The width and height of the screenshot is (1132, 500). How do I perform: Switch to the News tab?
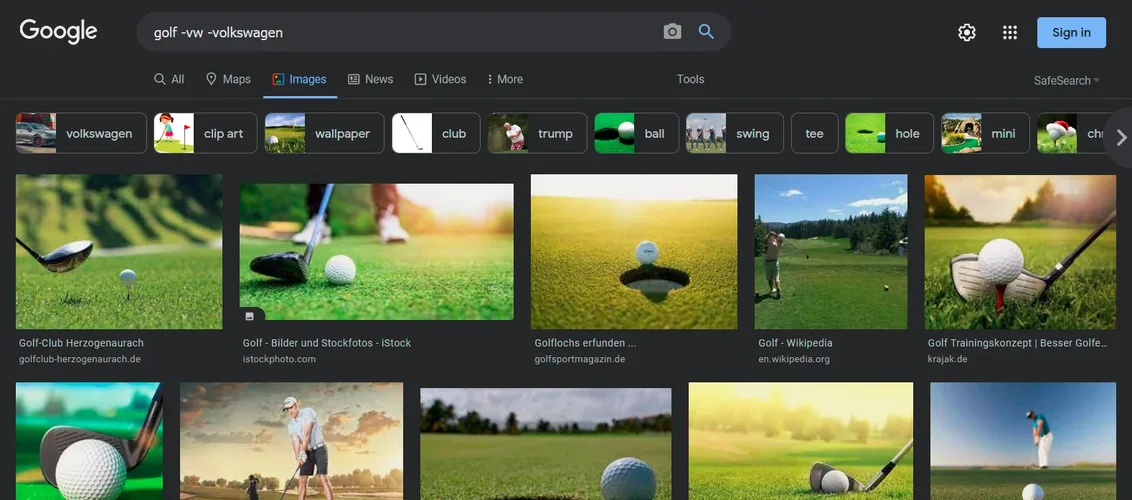pos(370,79)
